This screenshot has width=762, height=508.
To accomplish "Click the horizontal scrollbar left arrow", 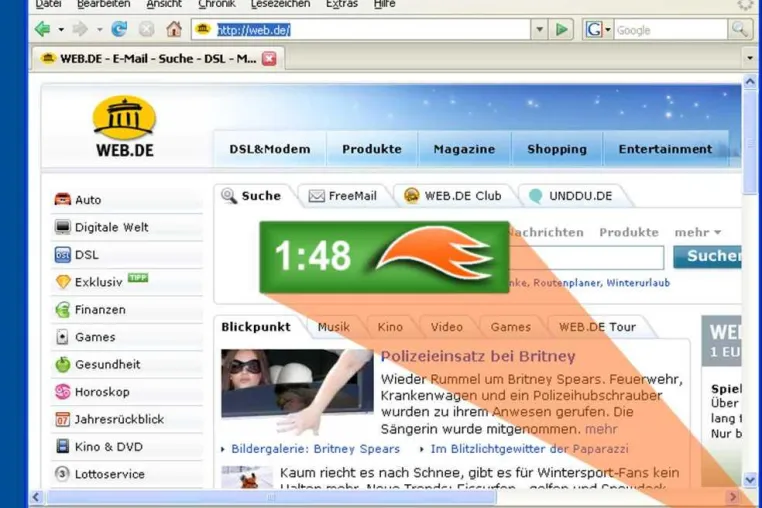I will tap(36, 497).
